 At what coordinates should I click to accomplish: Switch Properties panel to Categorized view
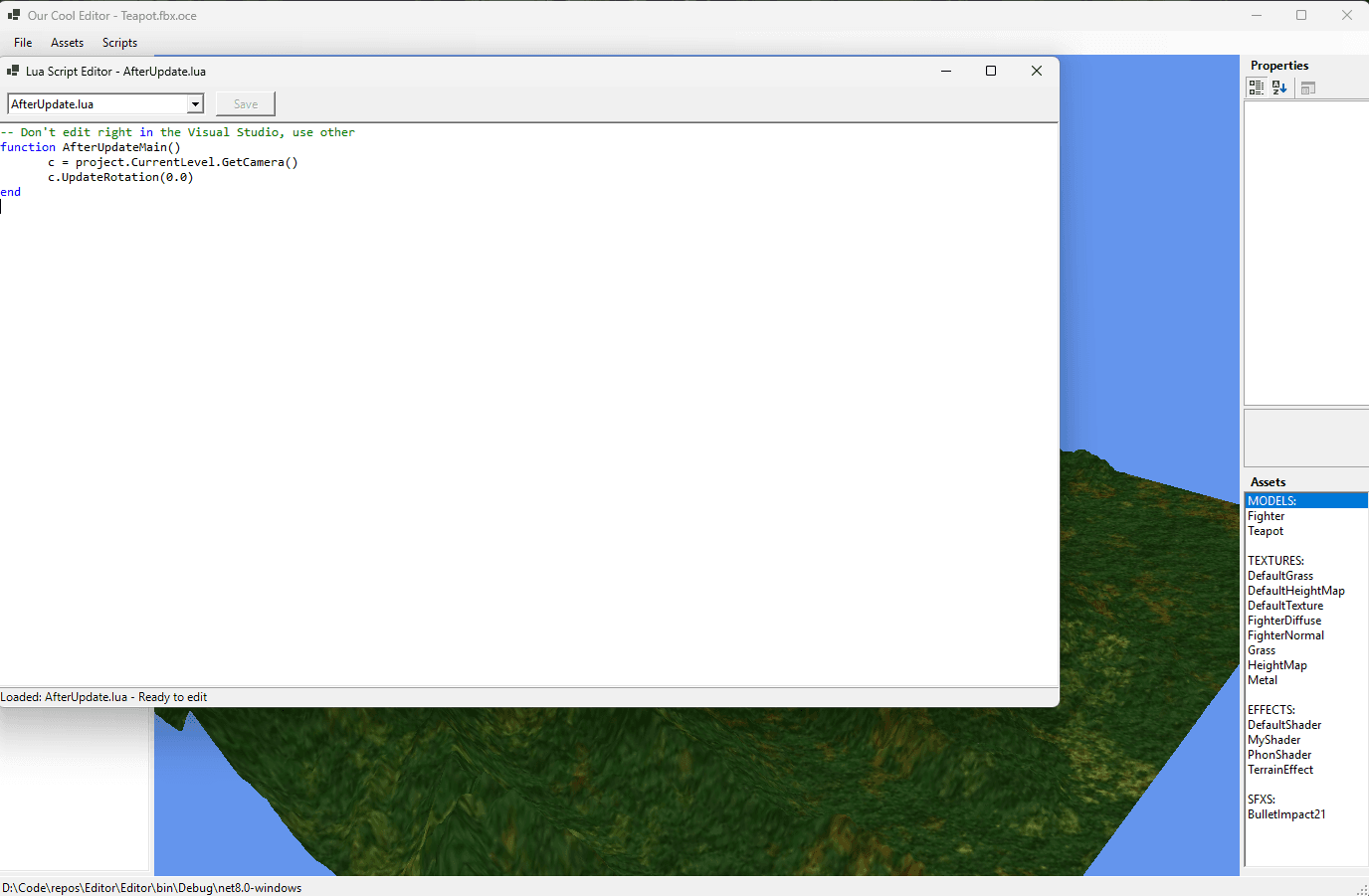pos(1256,88)
